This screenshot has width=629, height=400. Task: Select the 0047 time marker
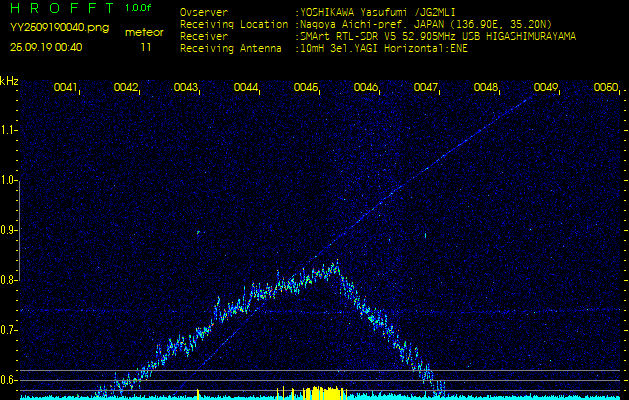click(426, 88)
